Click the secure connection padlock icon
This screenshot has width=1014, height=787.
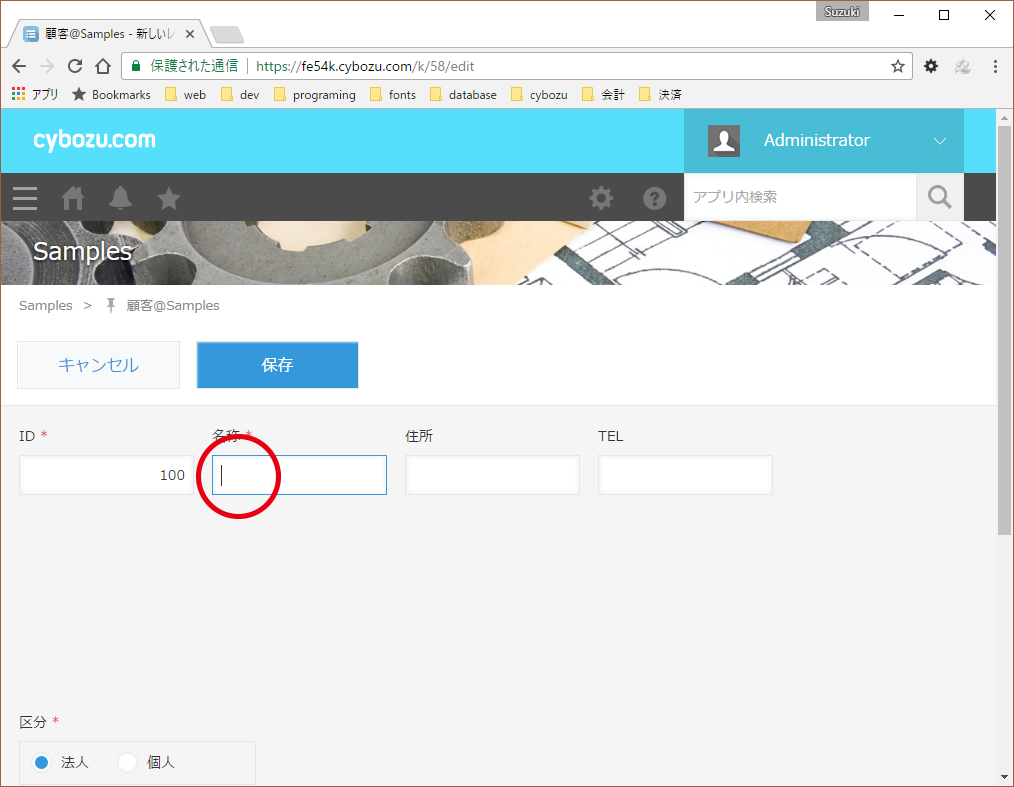pyautogui.click(x=136, y=66)
